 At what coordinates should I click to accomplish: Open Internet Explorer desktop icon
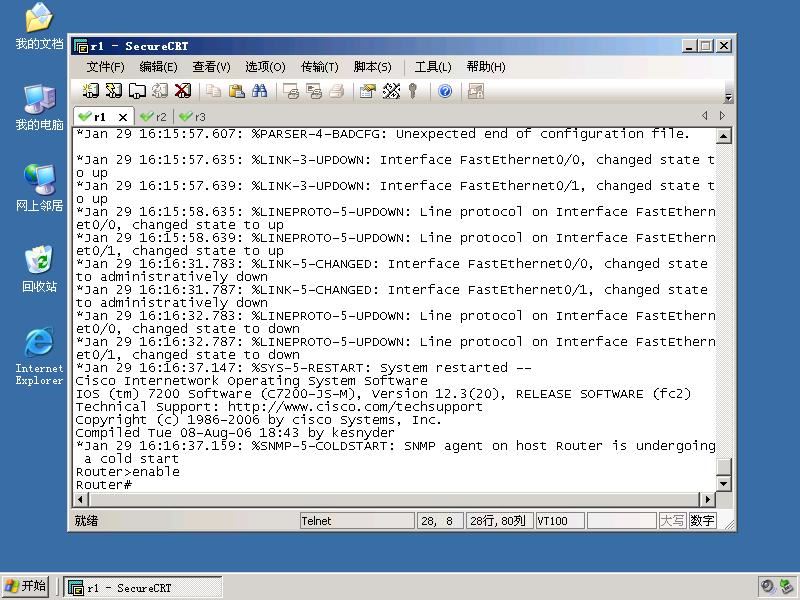[x=39, y=356]
